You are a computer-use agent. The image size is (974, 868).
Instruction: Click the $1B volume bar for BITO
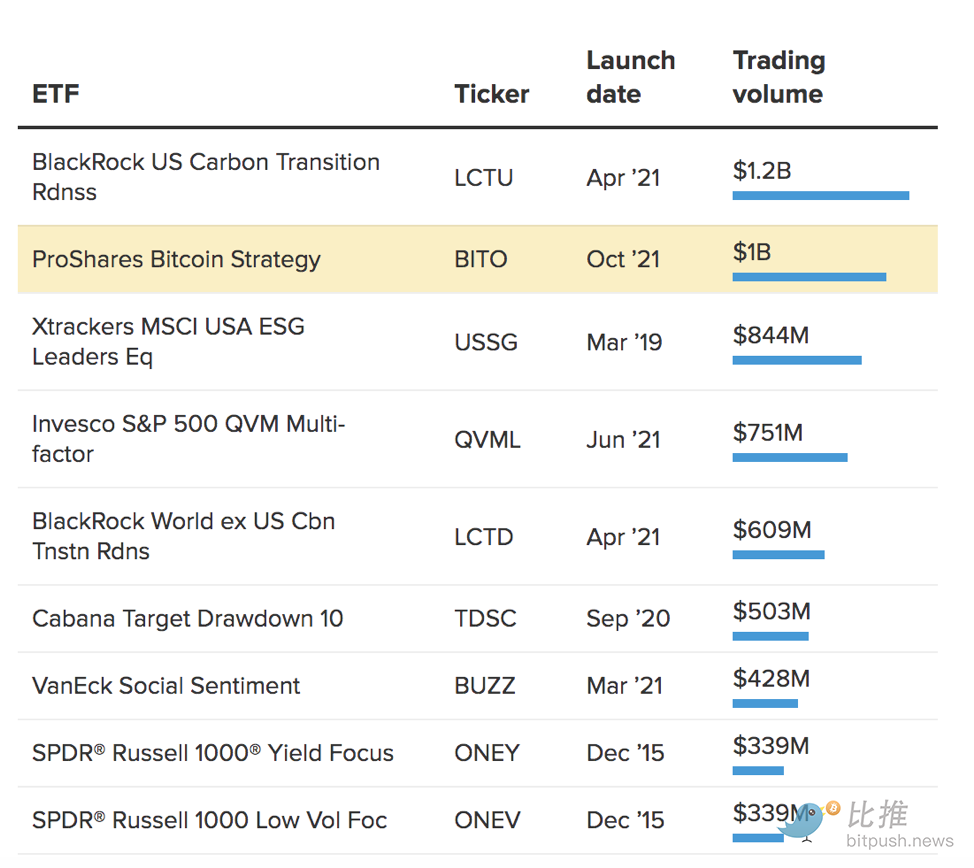pos(808,277)
